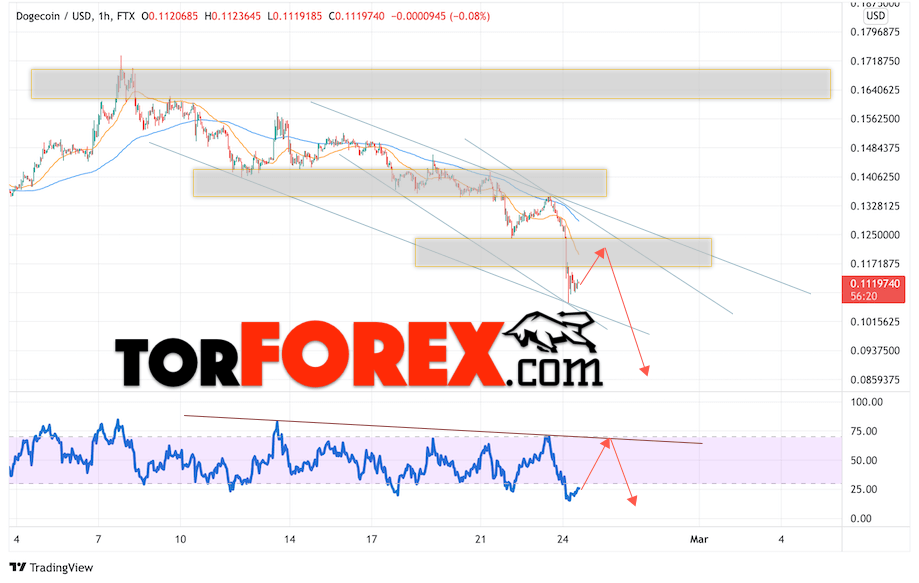The image size is (919, 583).
Task: Click the upward red arrow tip in grey zone
Action: point(601,252)
